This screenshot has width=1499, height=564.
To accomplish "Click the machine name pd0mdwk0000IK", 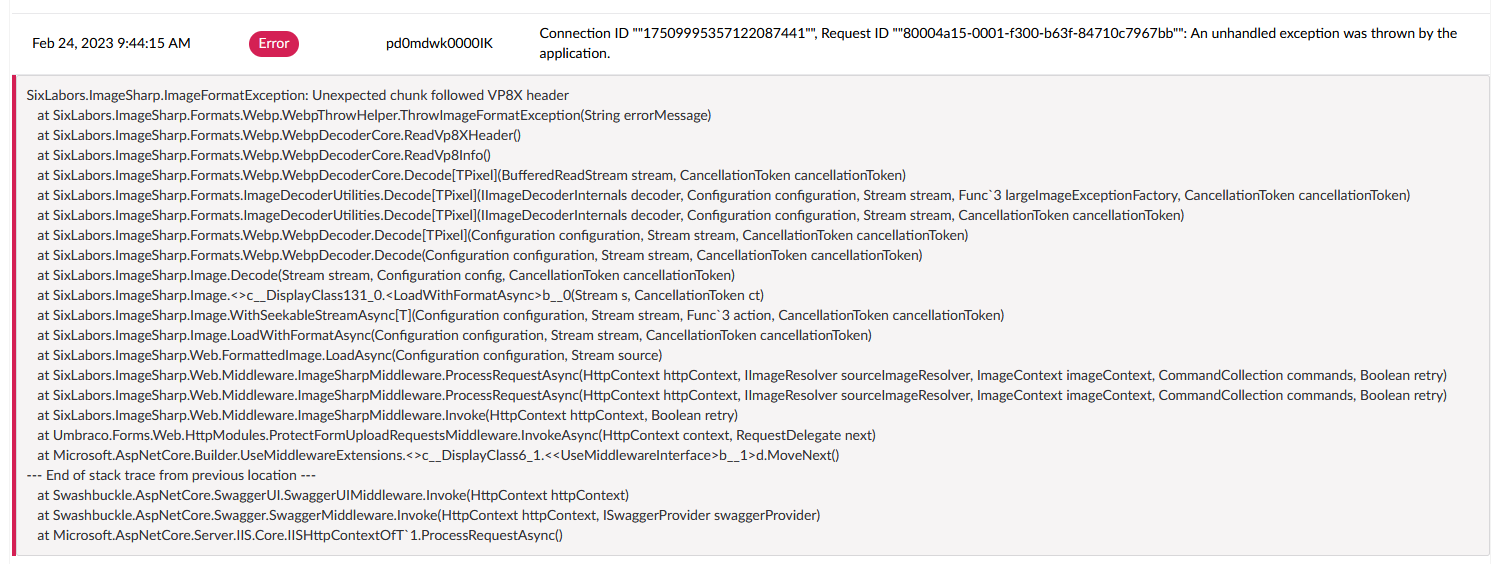I will [x=439, y=43].
